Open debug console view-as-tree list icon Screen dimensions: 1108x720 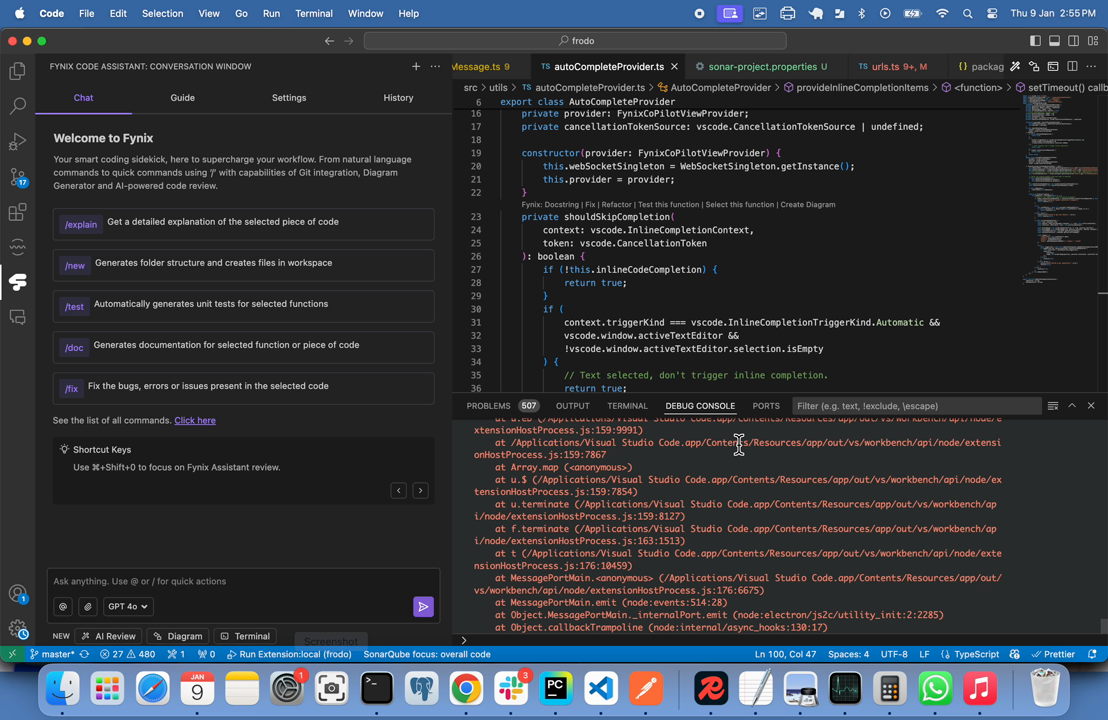pos(1053,406)
